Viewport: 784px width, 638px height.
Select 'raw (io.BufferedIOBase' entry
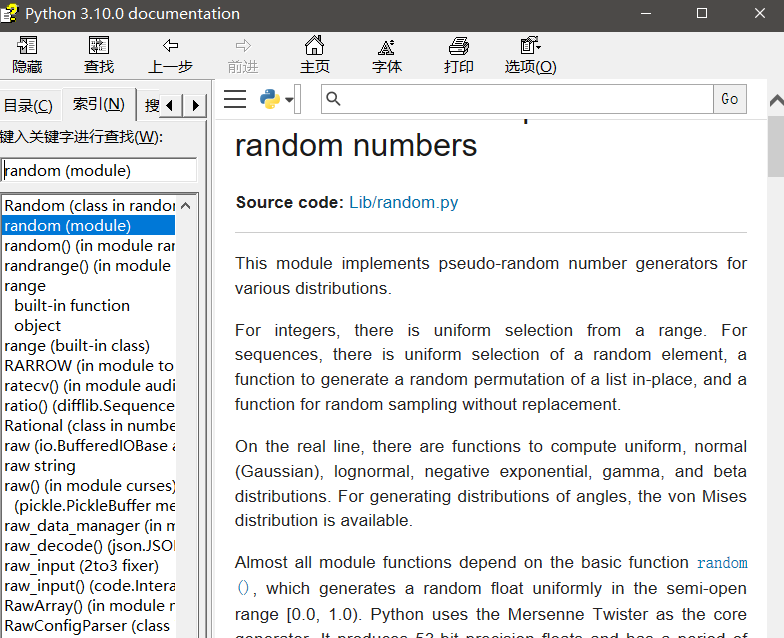point(90,446)
